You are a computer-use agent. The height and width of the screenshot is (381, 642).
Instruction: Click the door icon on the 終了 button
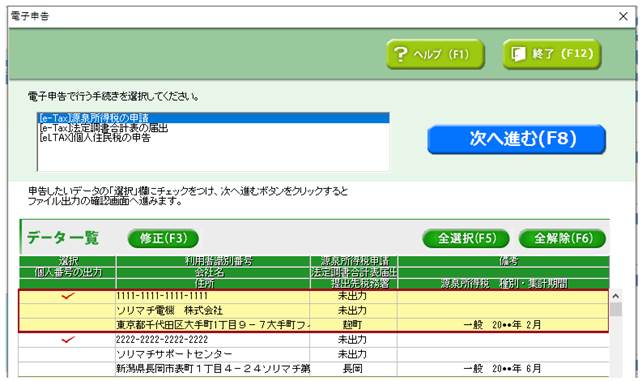coord(518,54)
